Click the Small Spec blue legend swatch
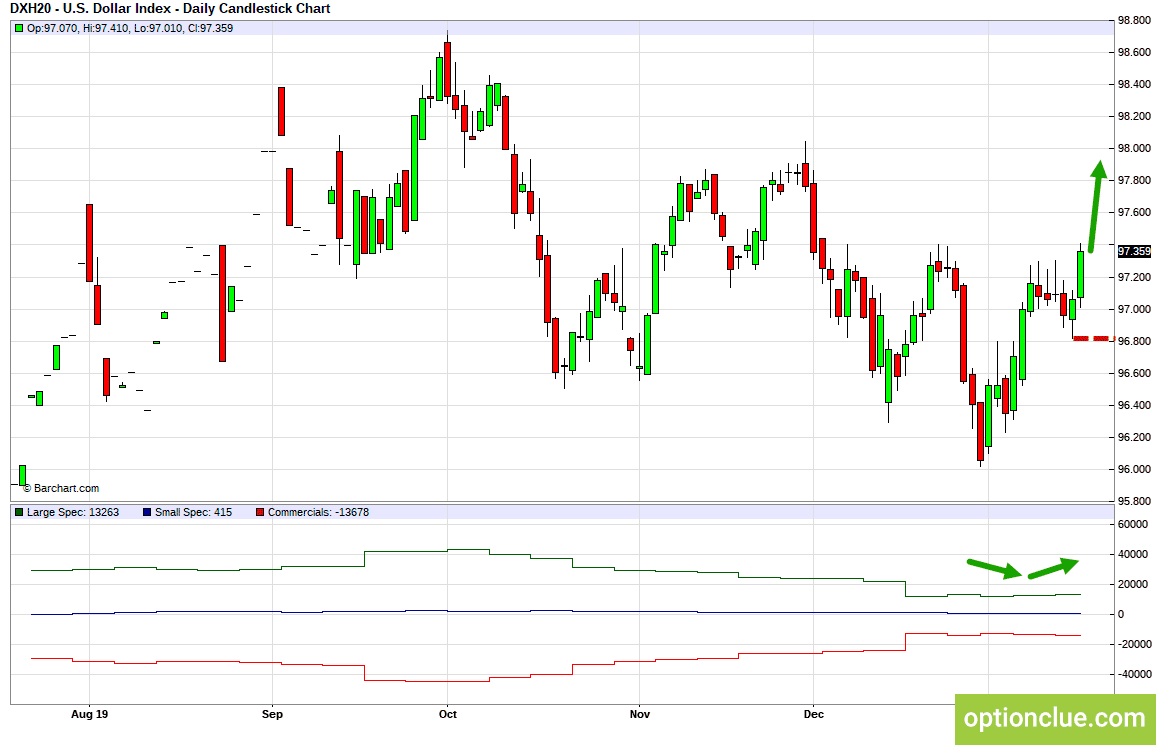The width and height of the screenshot is (1156, 745). coord(147,512)
